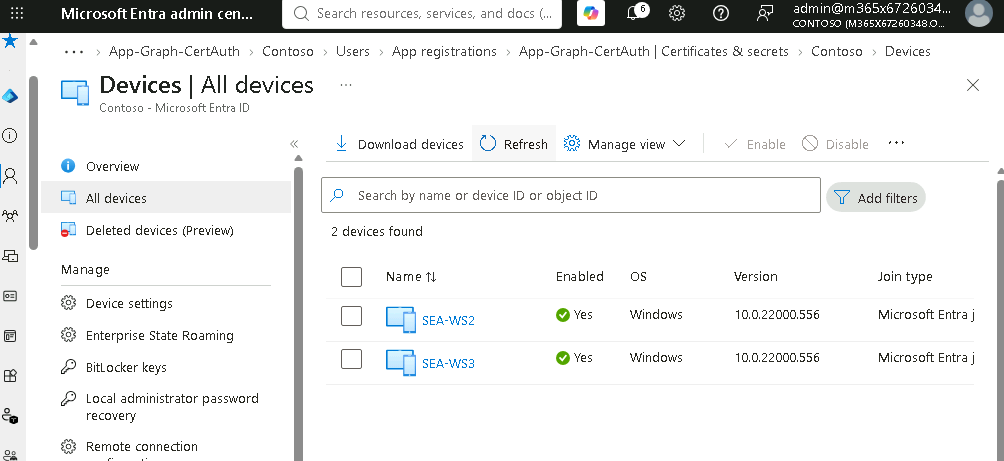1004x461 pixels.
Task: Check the SEA-WS3 row checkbox
Action: [x=351, y=359]
